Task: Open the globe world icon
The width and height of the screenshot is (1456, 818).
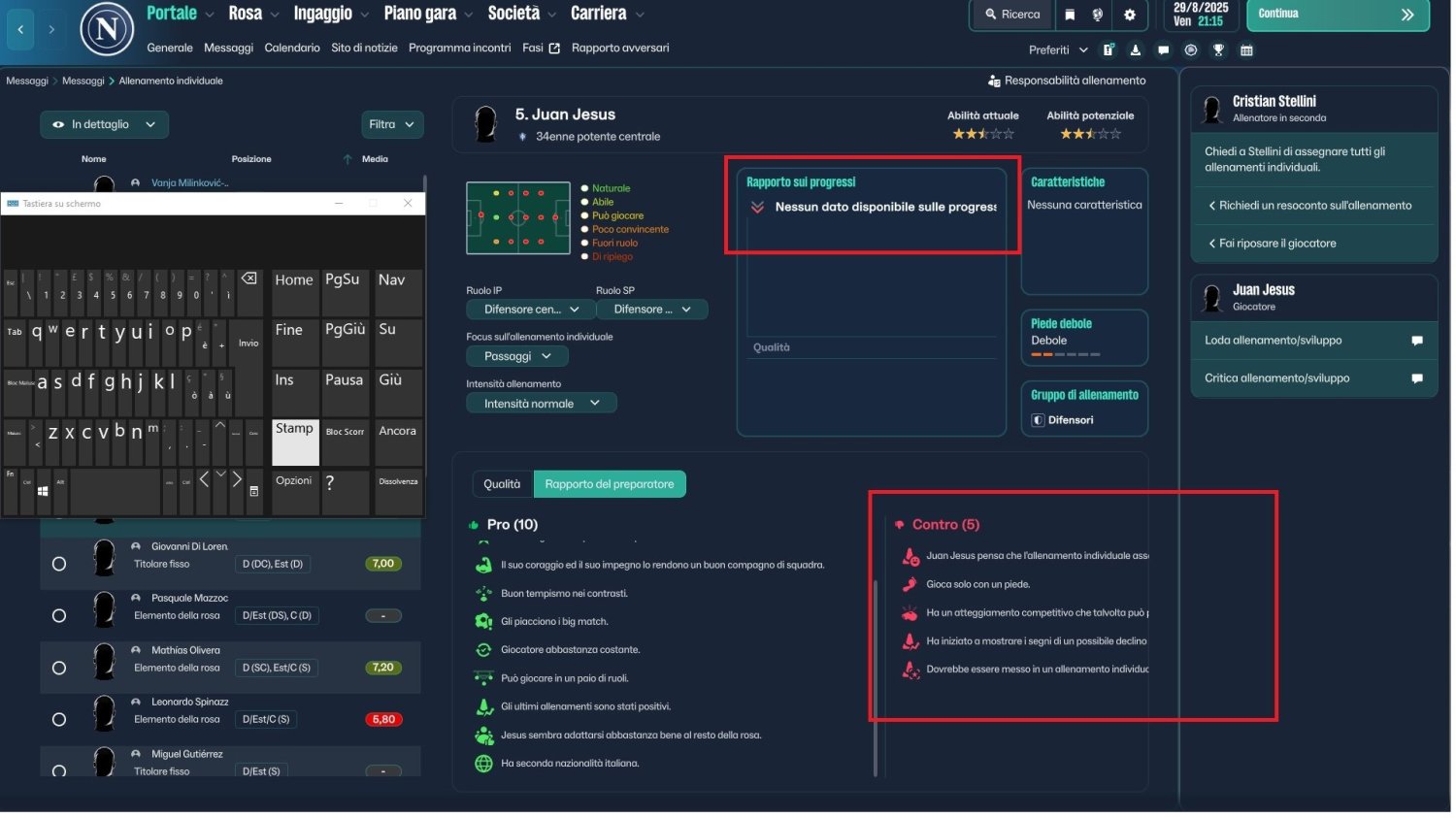Action: tap(1100, 15)
